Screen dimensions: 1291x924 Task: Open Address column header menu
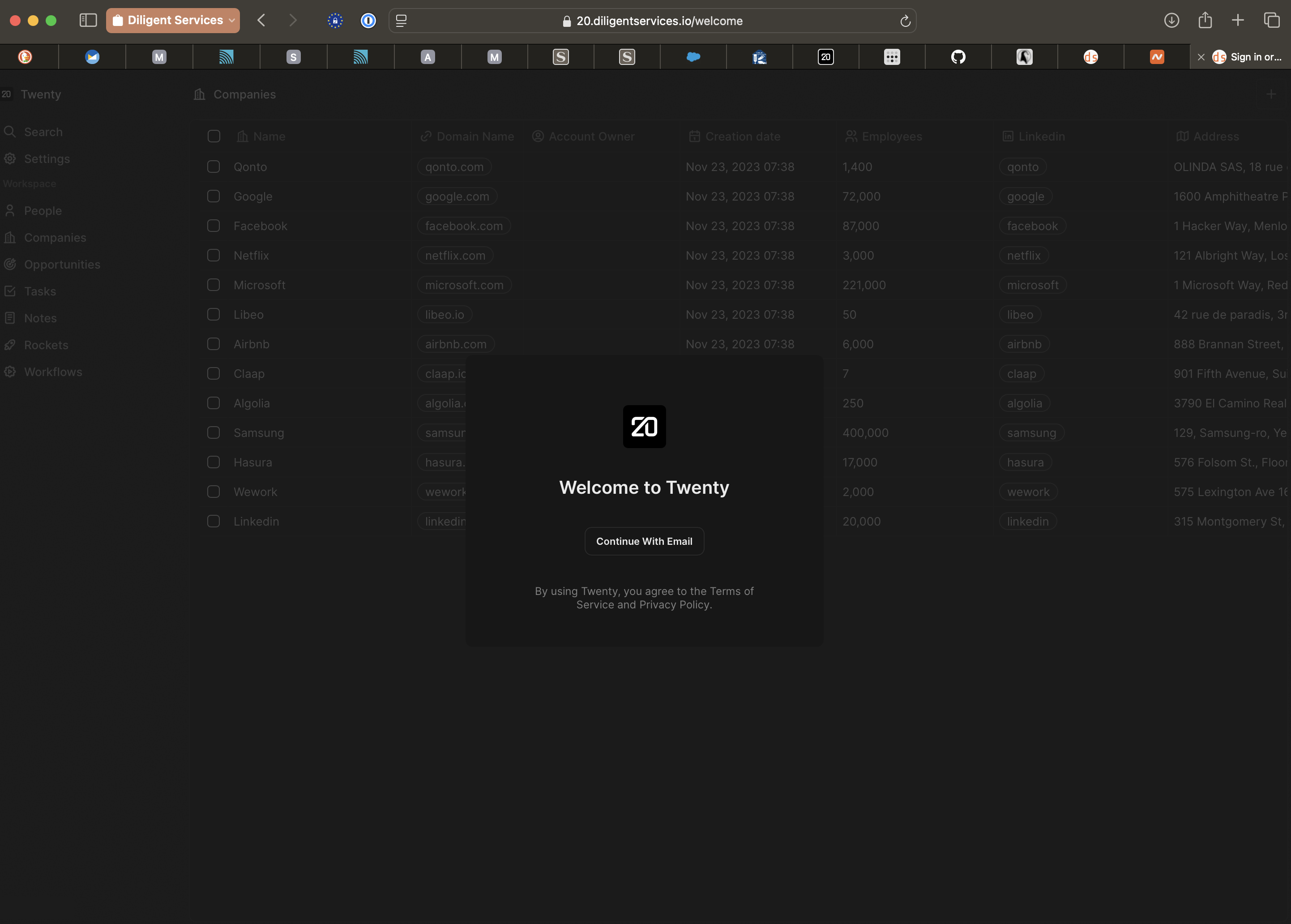[1208, 137]
